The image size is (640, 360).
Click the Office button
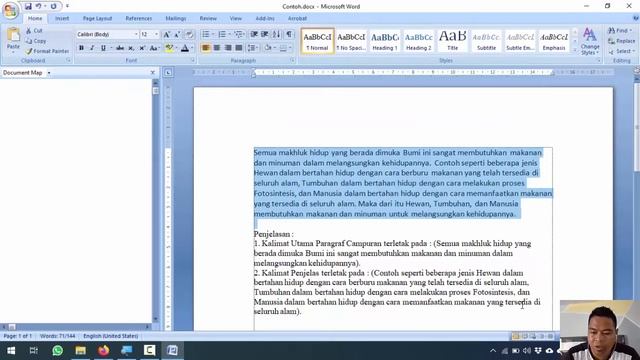[x=10, y=11]
